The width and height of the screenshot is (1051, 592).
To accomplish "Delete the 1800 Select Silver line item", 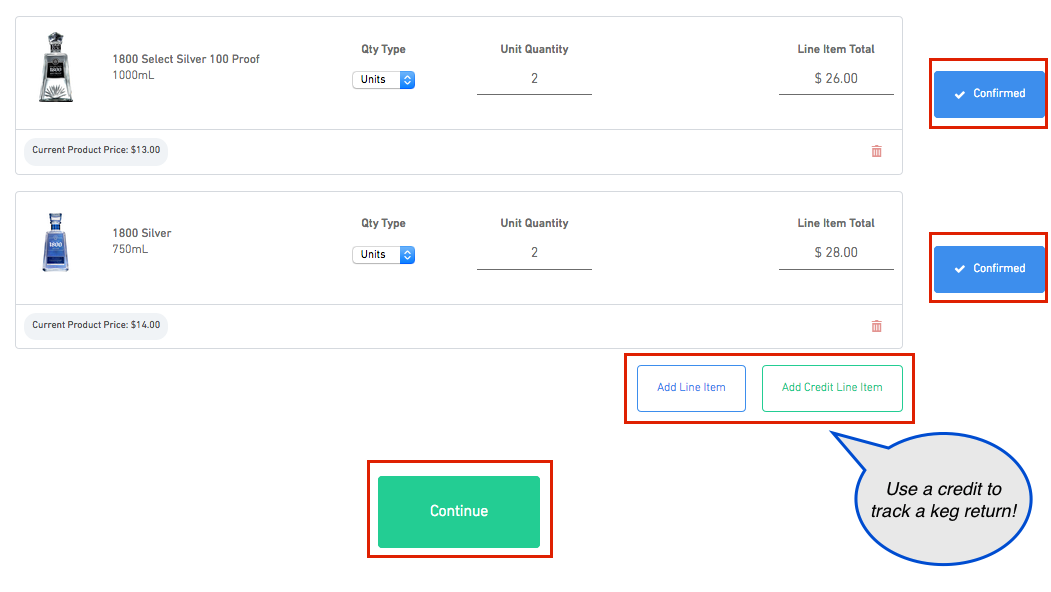I will point(876,151).
